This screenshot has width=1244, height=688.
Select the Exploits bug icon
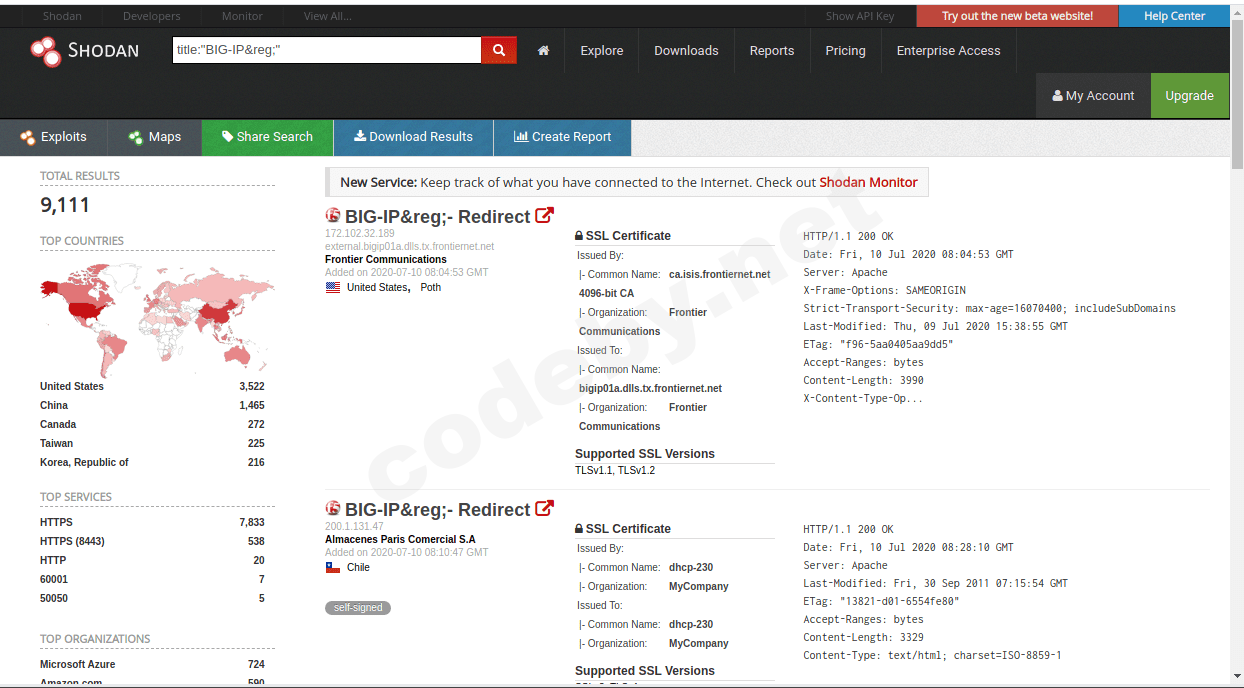tap(26, 137)
